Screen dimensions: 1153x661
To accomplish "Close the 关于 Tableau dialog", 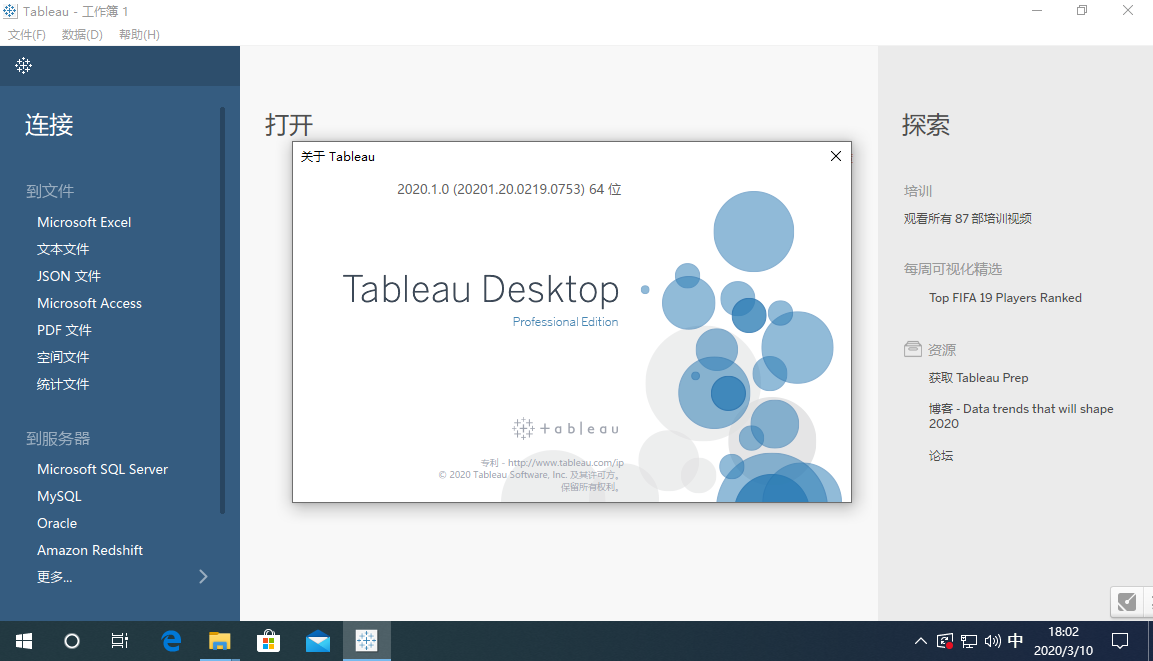I will click(x=835, y=156).
